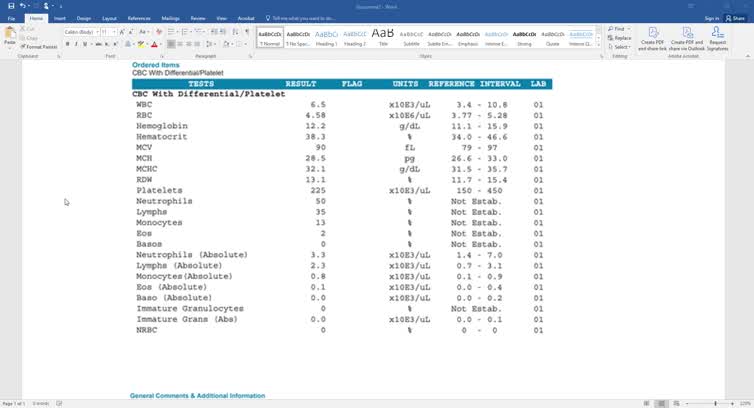Toggle Italic formatting
This screenshot has height=408, width=754.
(76, 44)
